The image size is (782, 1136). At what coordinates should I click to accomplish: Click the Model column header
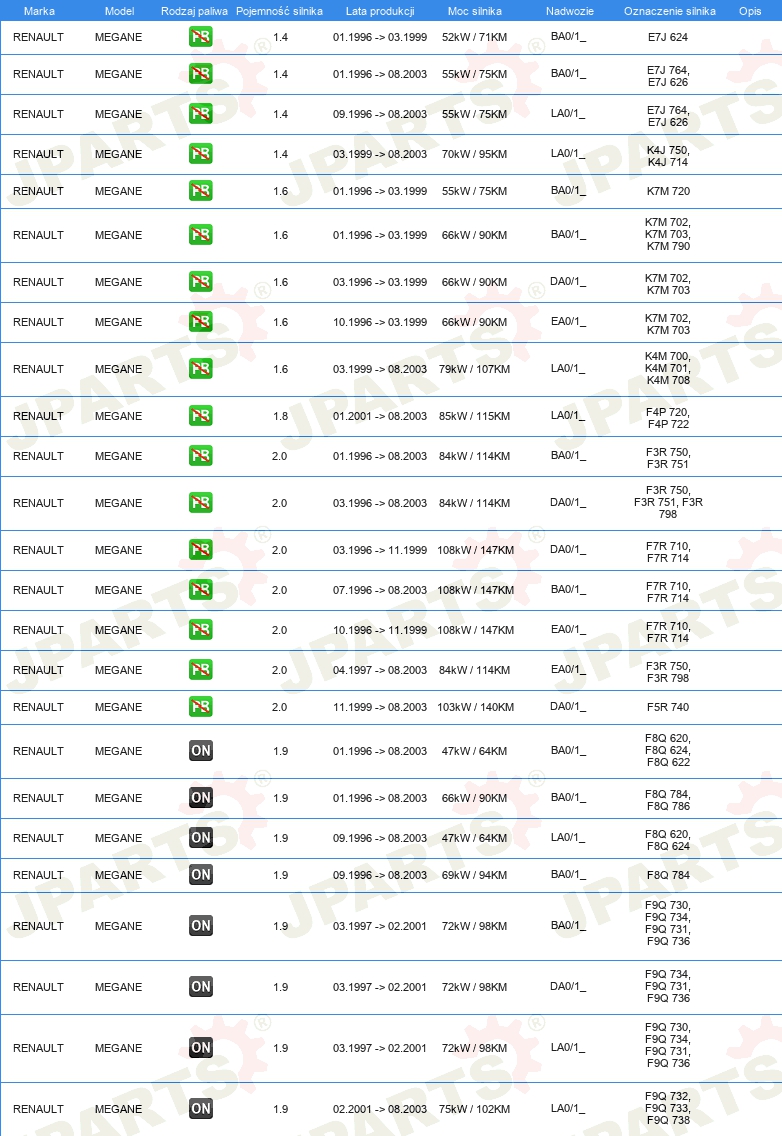coord(120,11)
